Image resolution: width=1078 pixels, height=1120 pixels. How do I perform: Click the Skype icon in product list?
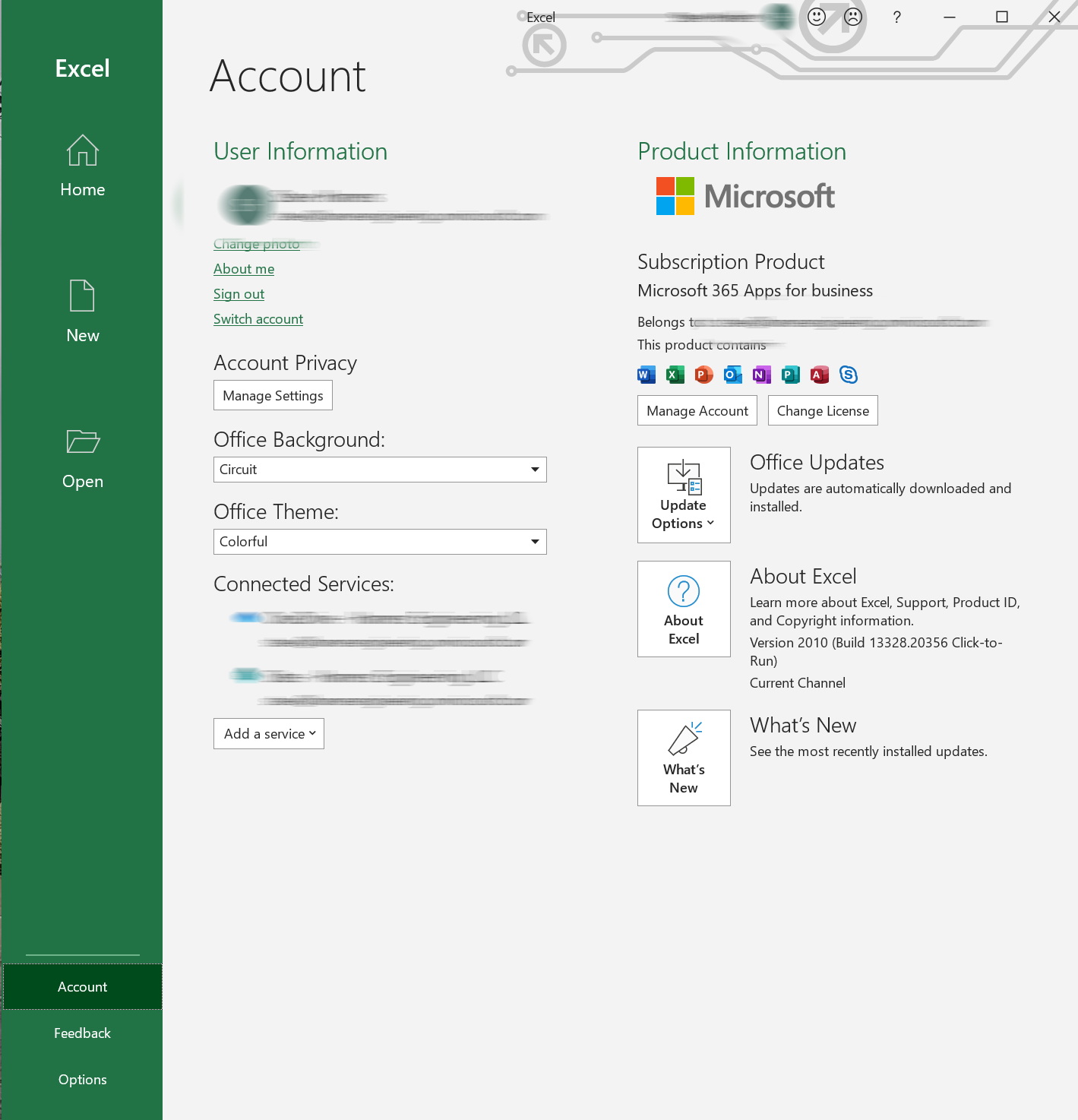(849, 374)
